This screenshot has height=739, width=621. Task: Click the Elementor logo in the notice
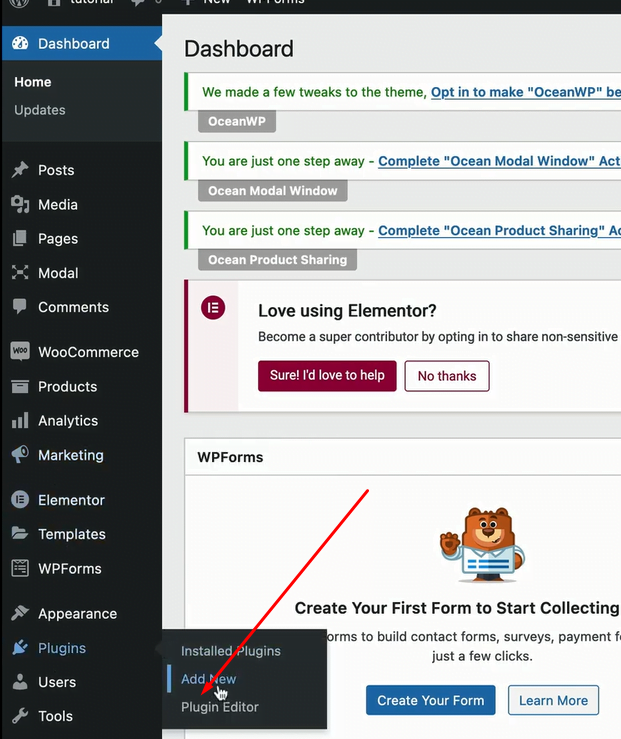pyautogui.click(x=213, y=308)
